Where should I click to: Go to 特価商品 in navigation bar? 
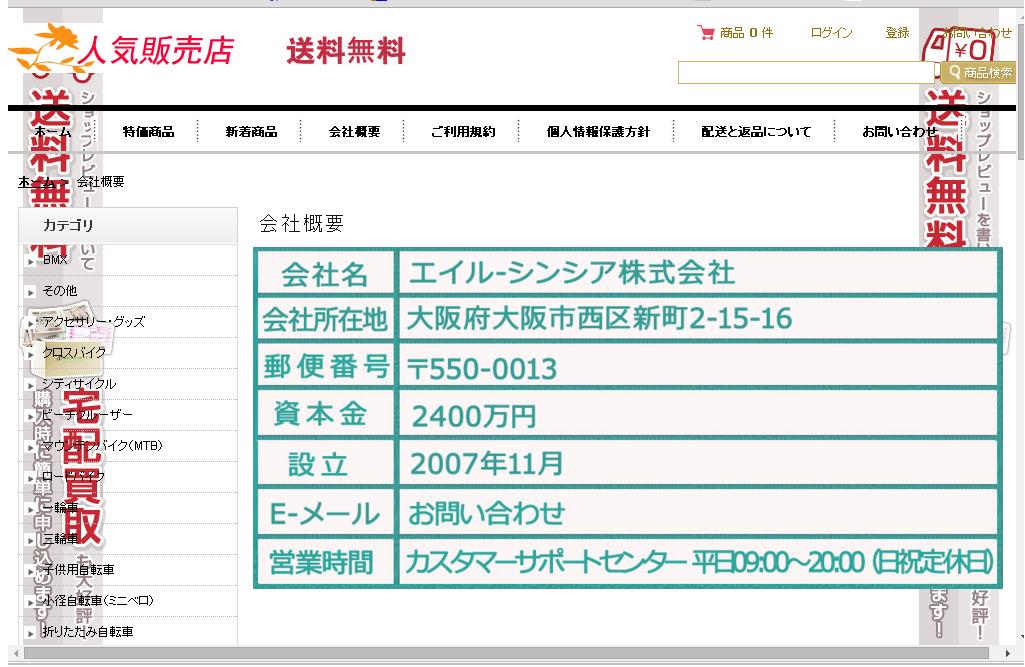pos(148,131)
